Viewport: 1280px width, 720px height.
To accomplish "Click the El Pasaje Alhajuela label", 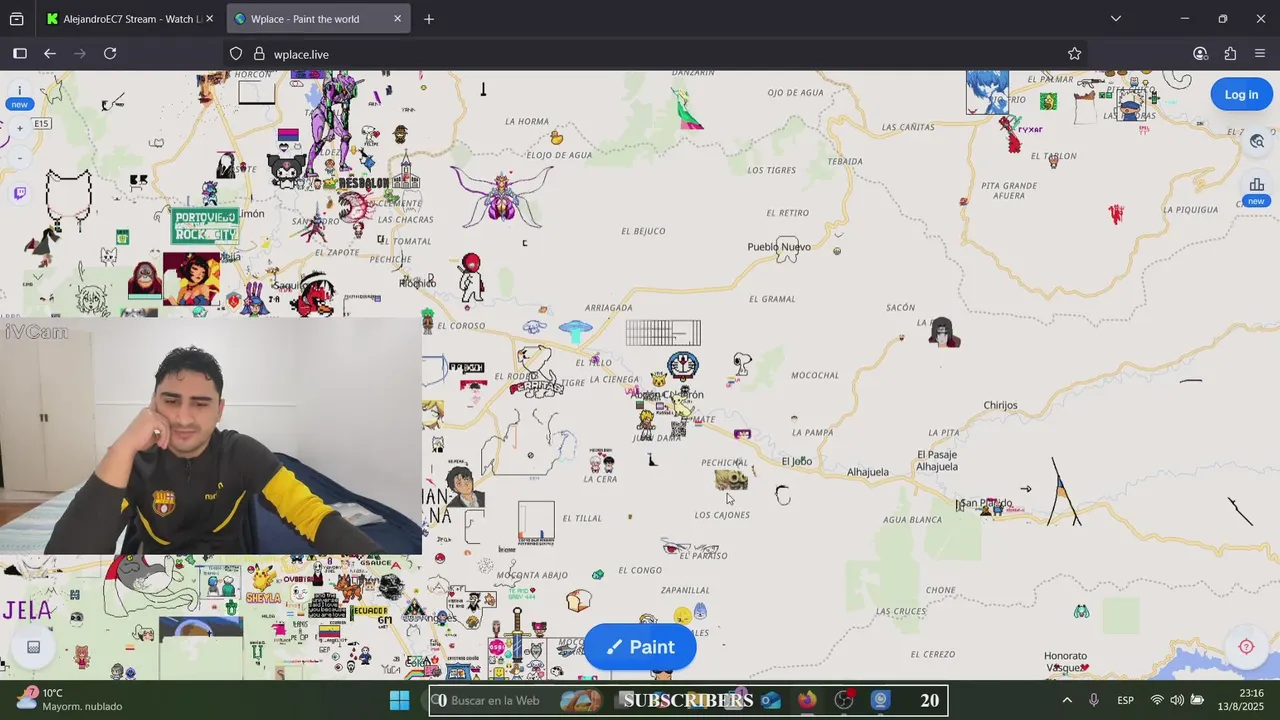I will tap(937, 461).
